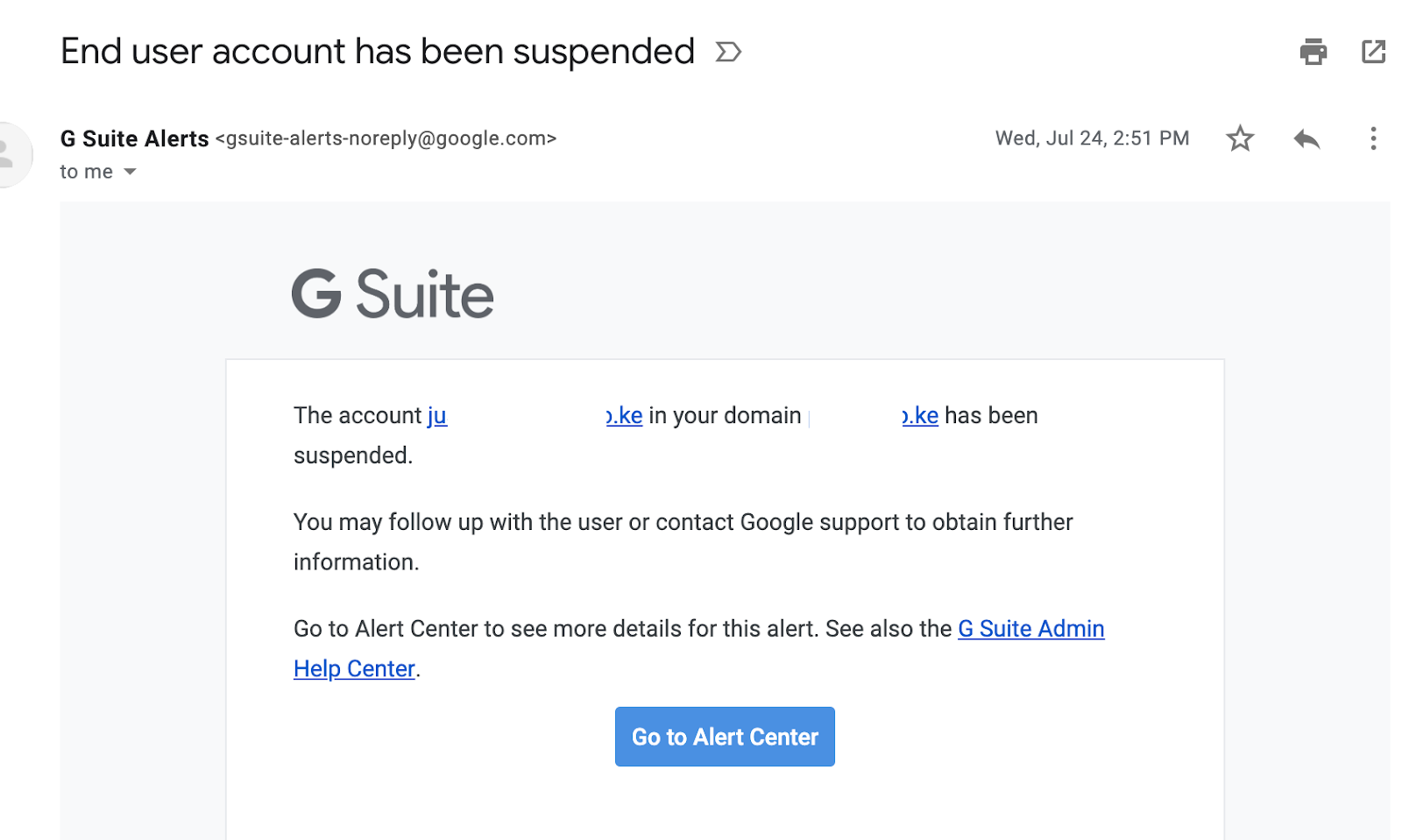Reply to the email with the arrow icon
Screen dimensions: 1402x840
click(x=1306, y=138)
